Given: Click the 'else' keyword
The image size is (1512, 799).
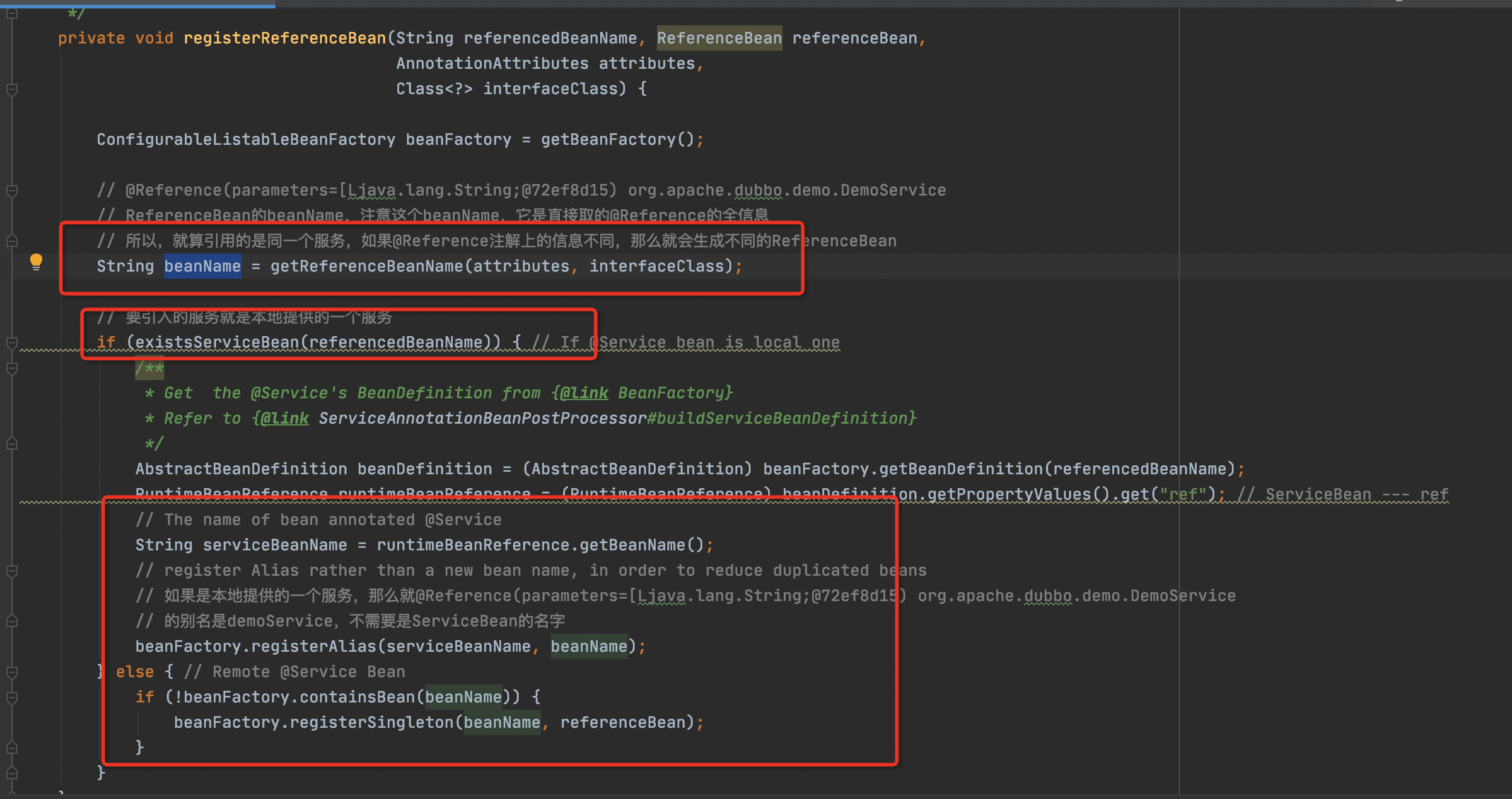Looking at the screenshot, I should [x=135, y=672].
